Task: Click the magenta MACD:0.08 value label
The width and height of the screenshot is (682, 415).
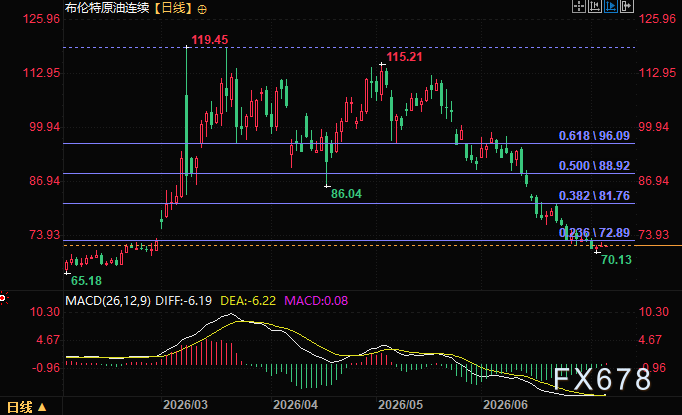Action: [316, 301]
